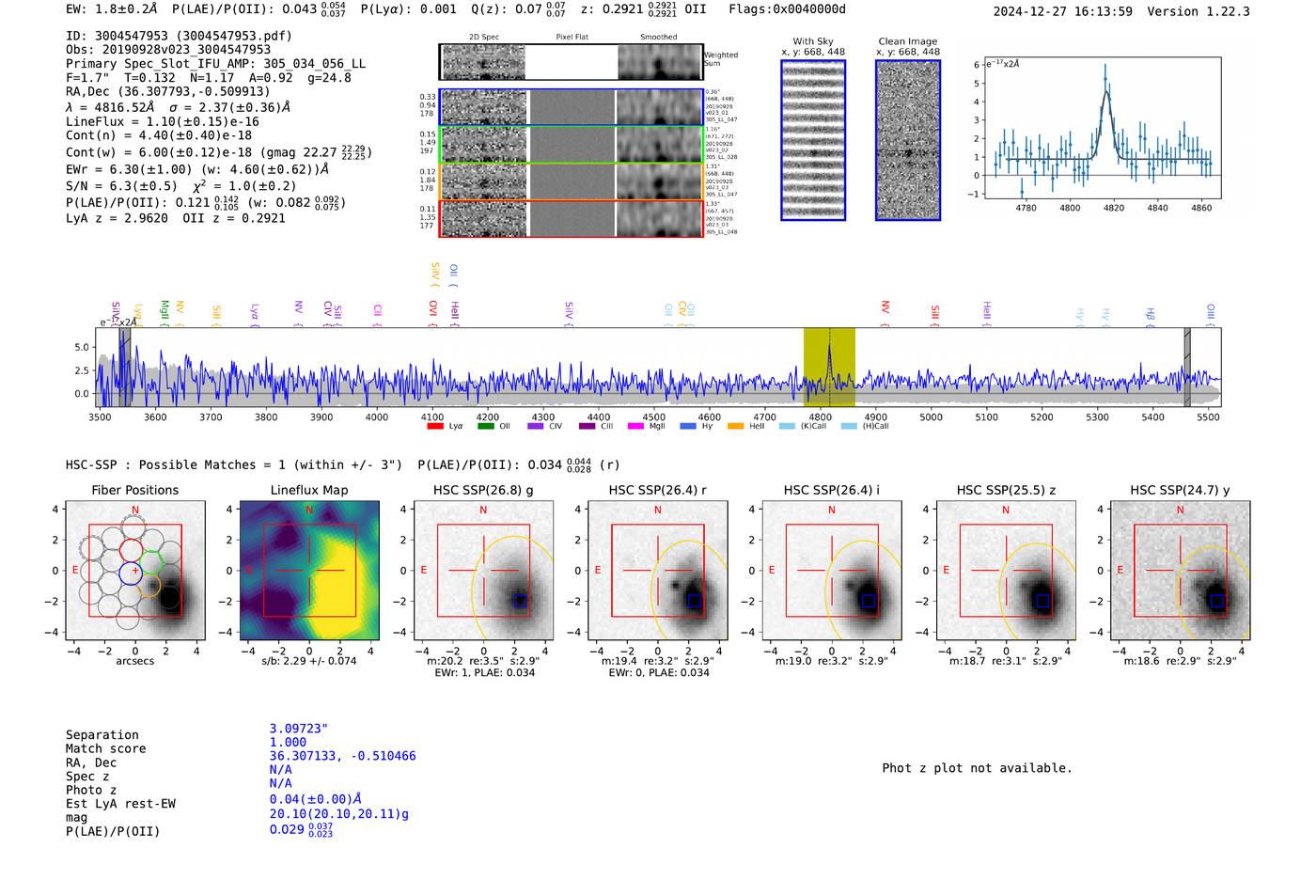The width and height of the screenshot is (1316, 896).
Task: Select the CIV purple legend swatch
Action: [536, 426]
